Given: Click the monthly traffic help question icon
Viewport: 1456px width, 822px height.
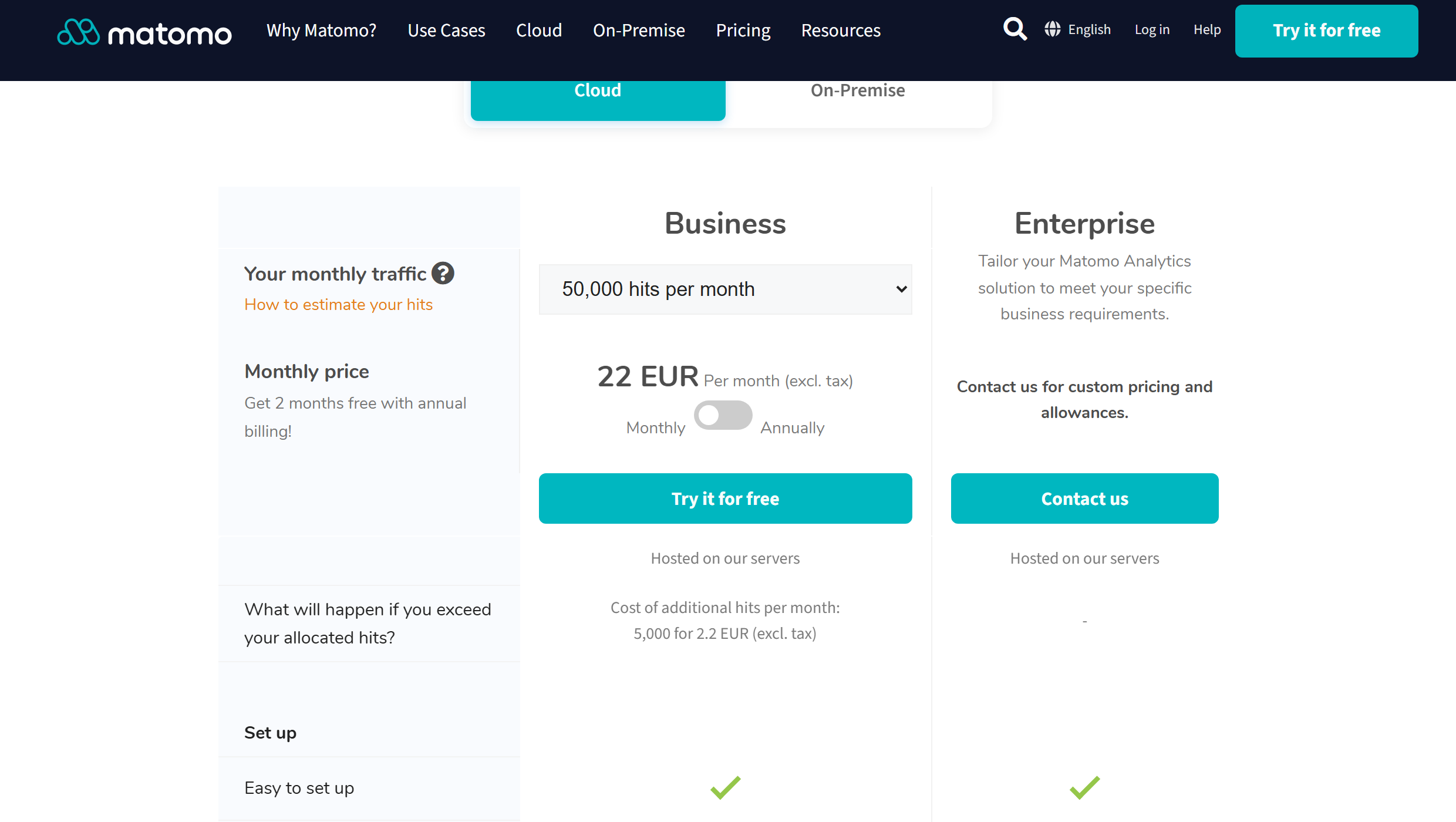Looking at the screenshot, I should [443, 273].
